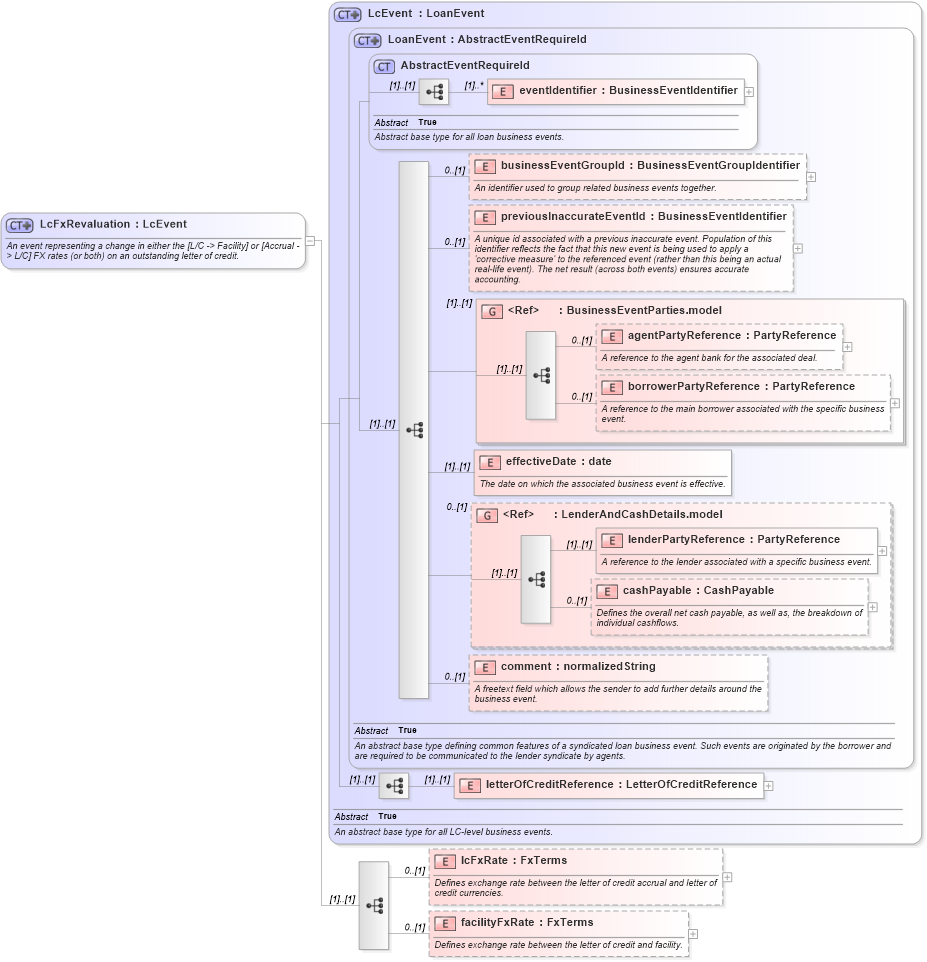Select the comment element icon

click(486, 666)
